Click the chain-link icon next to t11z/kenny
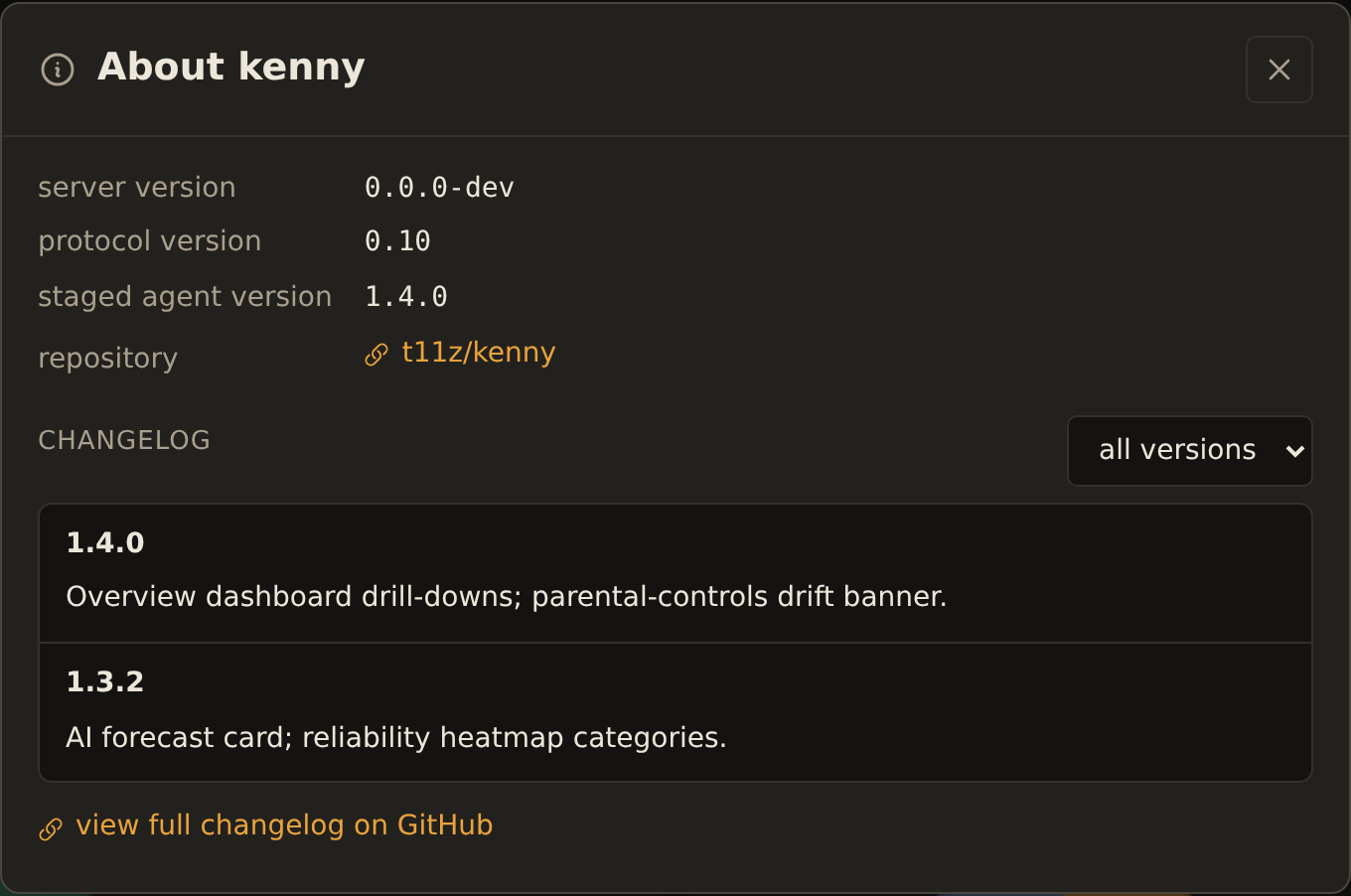The height and width of the screenshot is (896, 1351). [x=376, y=355]
